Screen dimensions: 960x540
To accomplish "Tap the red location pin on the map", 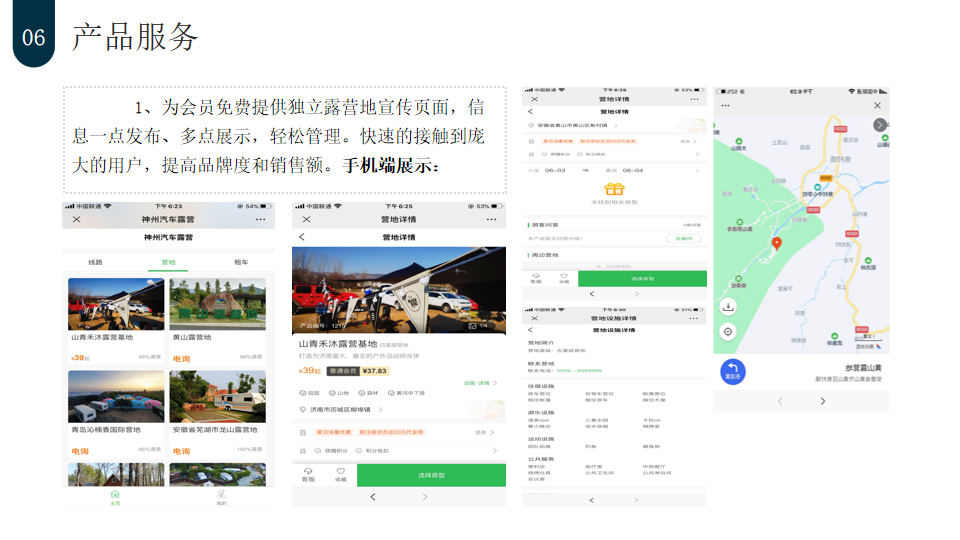I will pyautogui.click(x=776, y=244).
